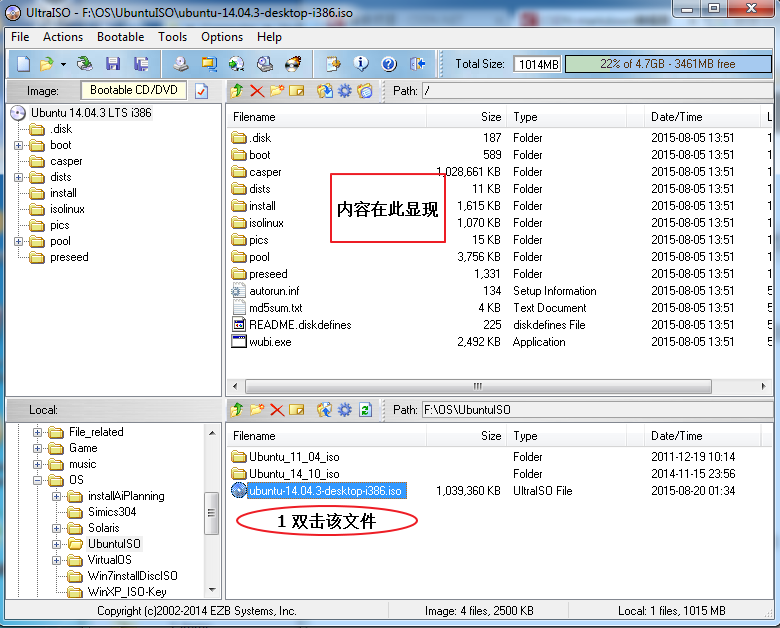Click the local tree scrollbar down arrow
The height and width of the screenshot is (628, 780).
(x=212, y=590)
